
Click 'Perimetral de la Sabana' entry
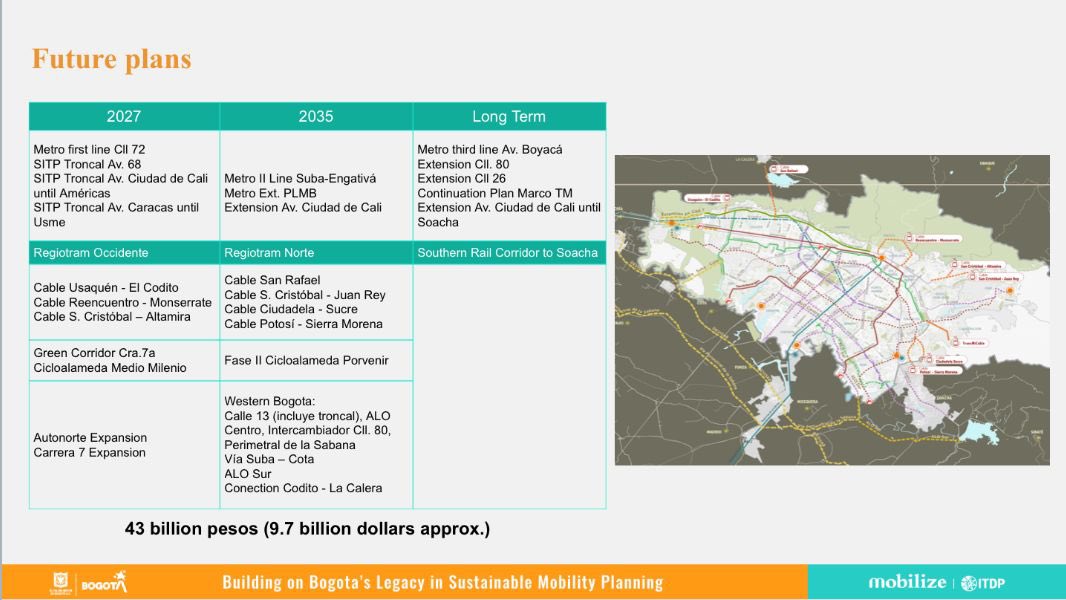pyautogui.click(x=290, y=445)
